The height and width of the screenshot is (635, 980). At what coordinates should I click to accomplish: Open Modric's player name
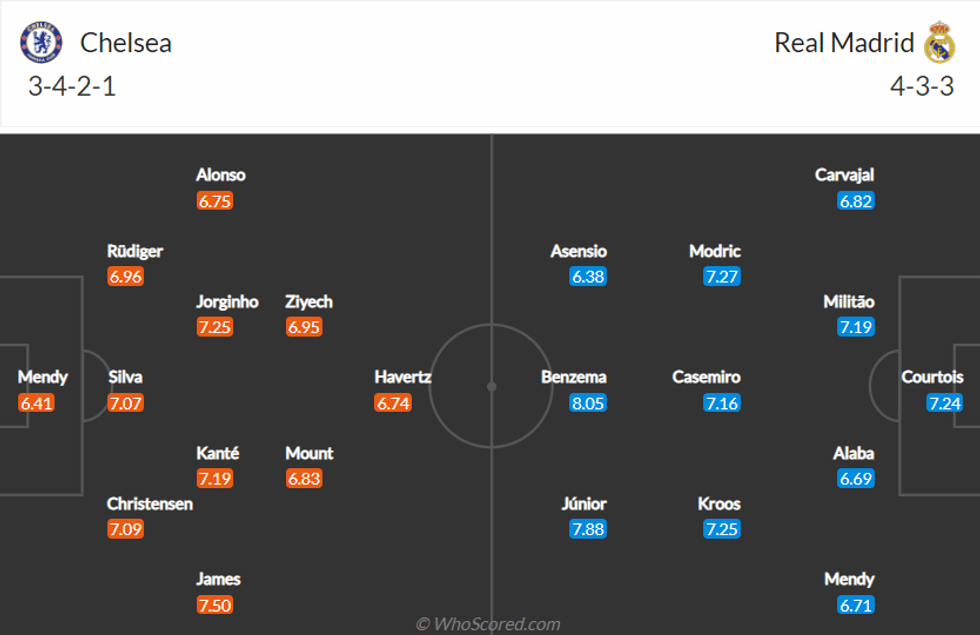point(715,251)
